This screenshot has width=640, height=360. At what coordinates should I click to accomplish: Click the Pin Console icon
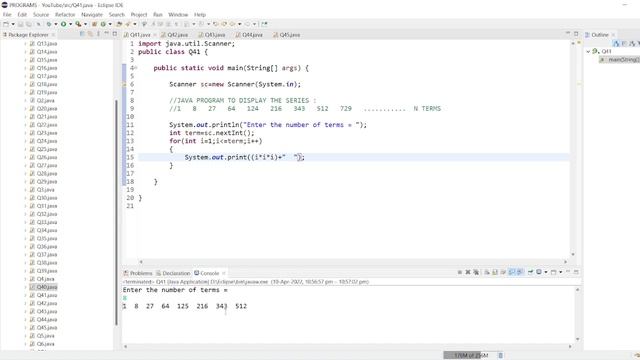530,272
